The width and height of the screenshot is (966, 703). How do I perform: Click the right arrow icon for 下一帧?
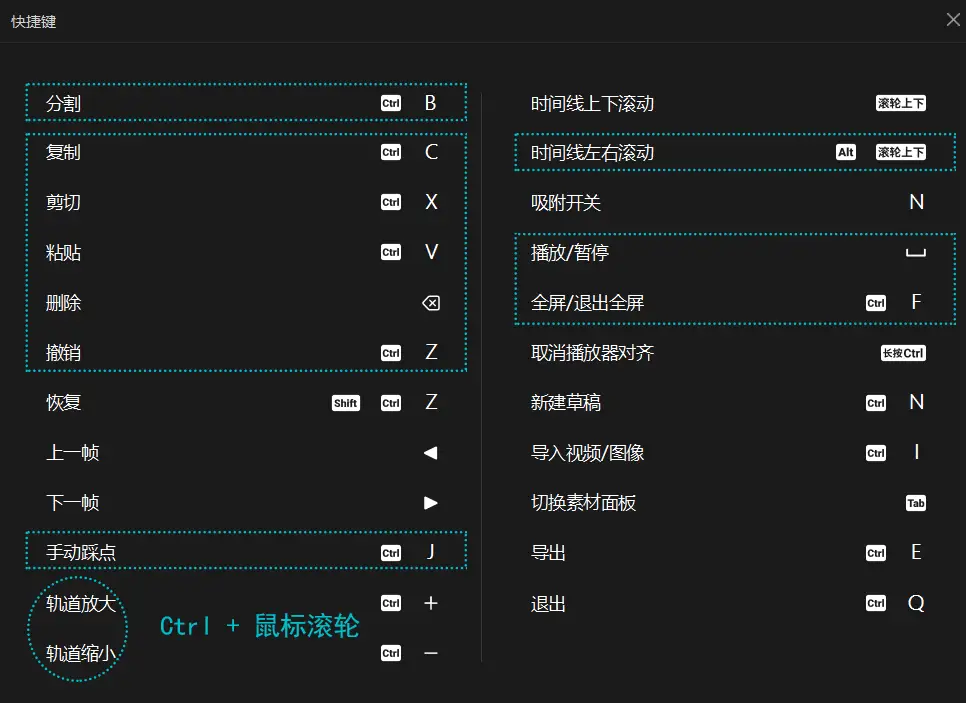tap(431, 503)
